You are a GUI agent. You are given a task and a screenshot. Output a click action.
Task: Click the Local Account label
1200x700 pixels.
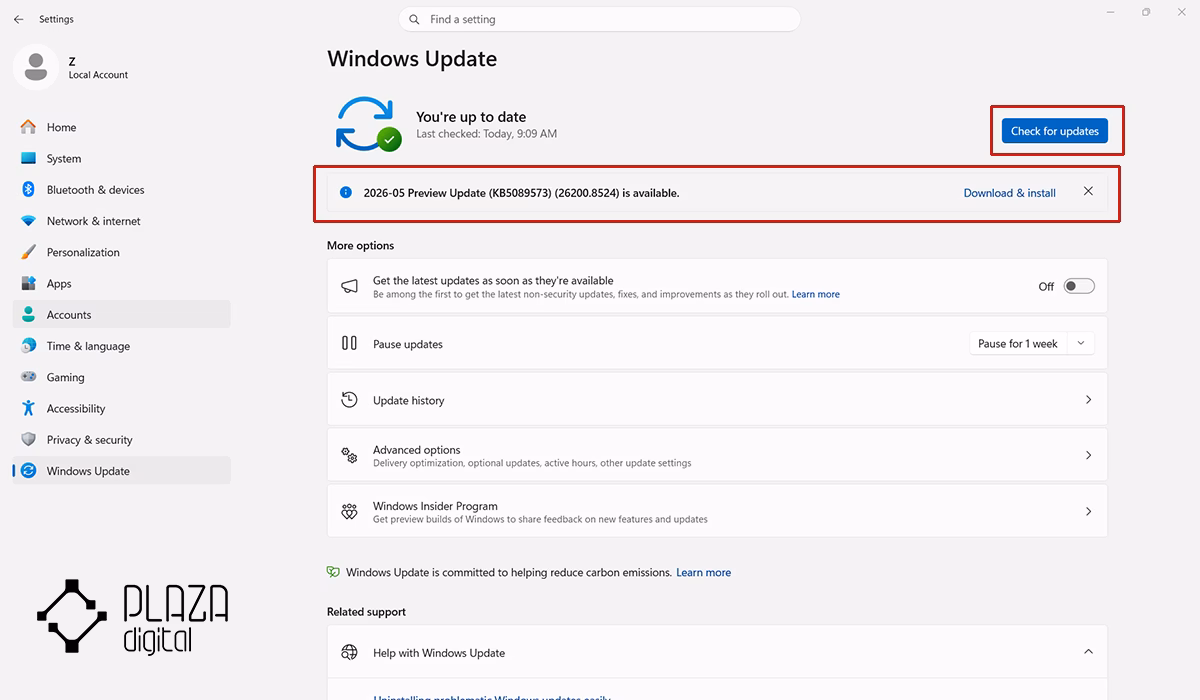(98, 75)
